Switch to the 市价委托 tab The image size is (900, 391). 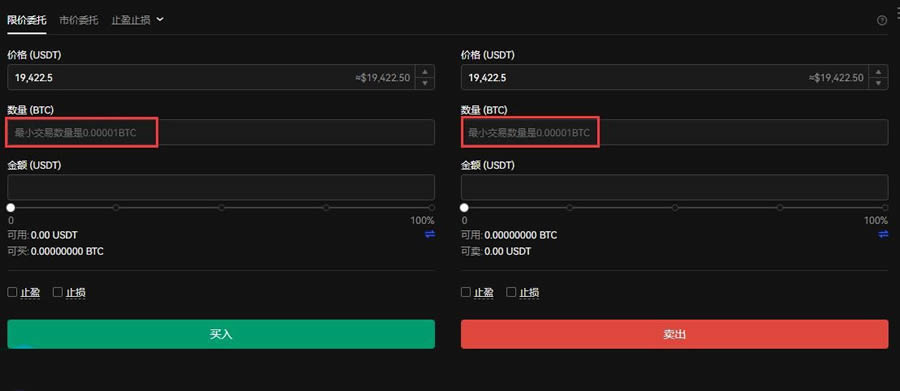click(x=79, y=20)
